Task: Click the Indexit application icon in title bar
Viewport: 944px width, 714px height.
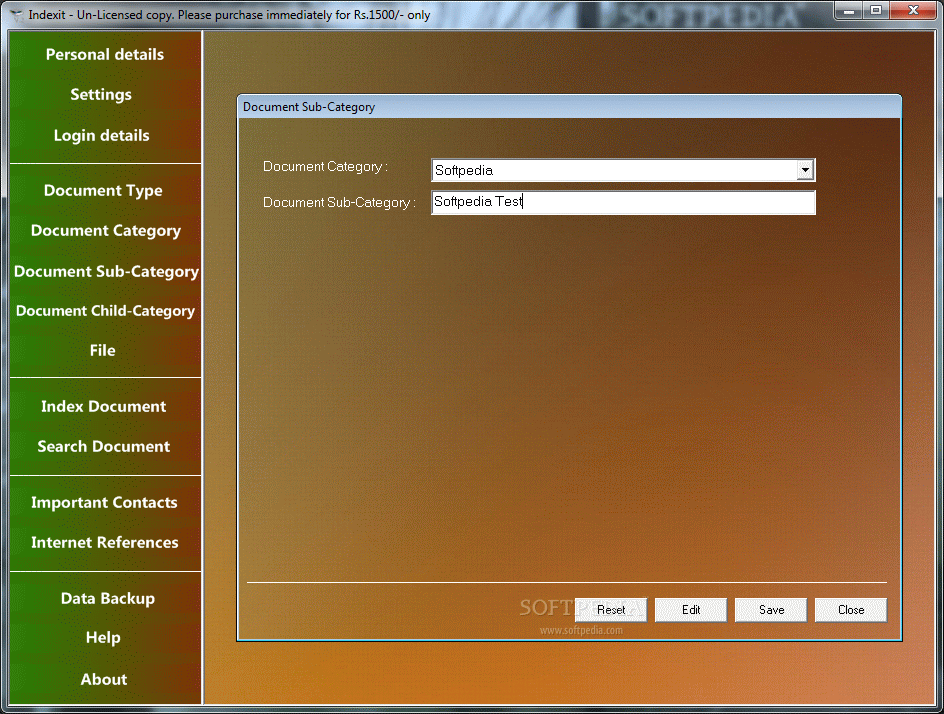Action: tap(17, 14)
